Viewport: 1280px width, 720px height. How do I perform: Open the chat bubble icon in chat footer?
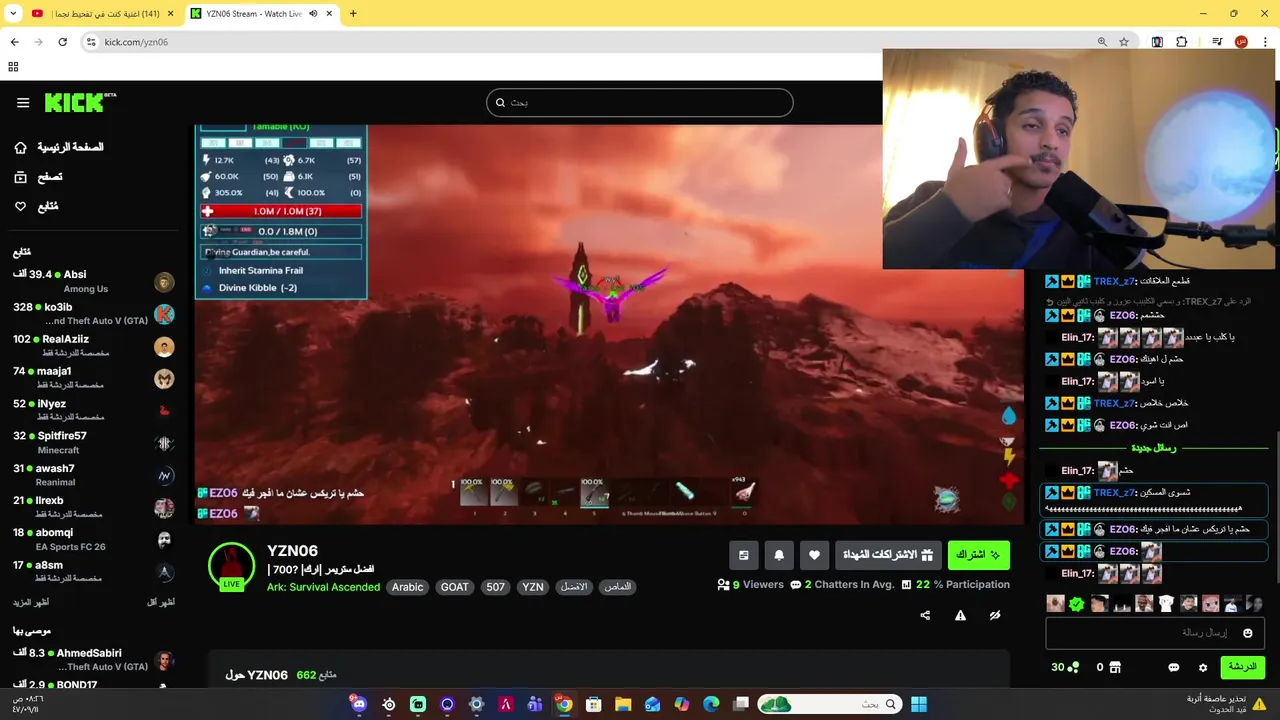pos(1173,667)
